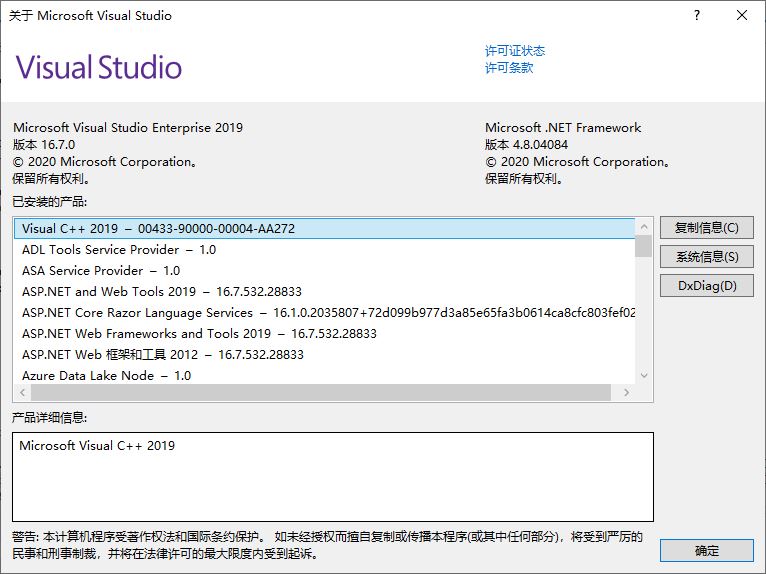Click the Microsoft .NET Framework heading text
Image resolution: width=766 pixels, height=574 pixels.
pyautogui.click(x=563, y=128)
